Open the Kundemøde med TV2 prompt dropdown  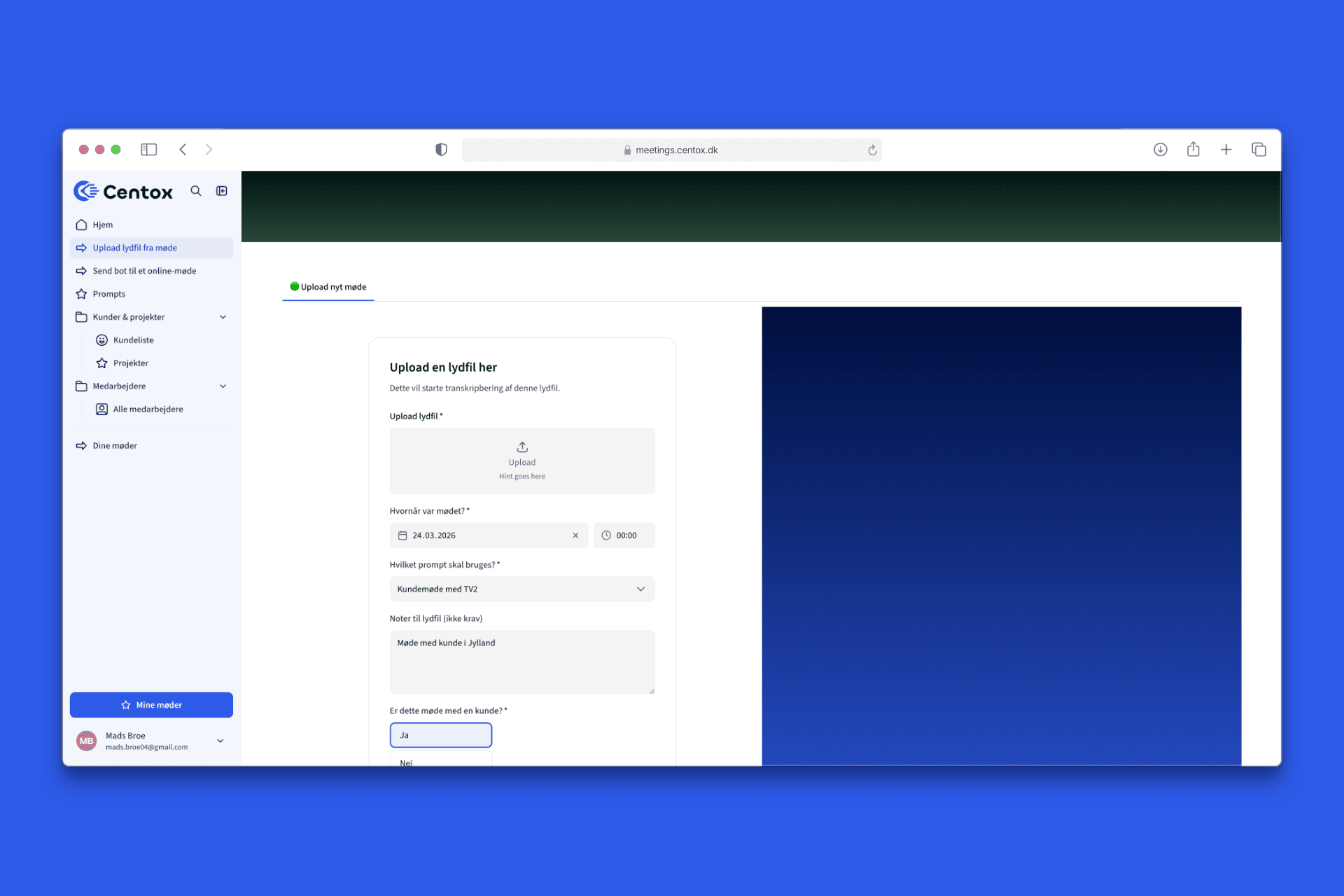click(x=522, y=589)
